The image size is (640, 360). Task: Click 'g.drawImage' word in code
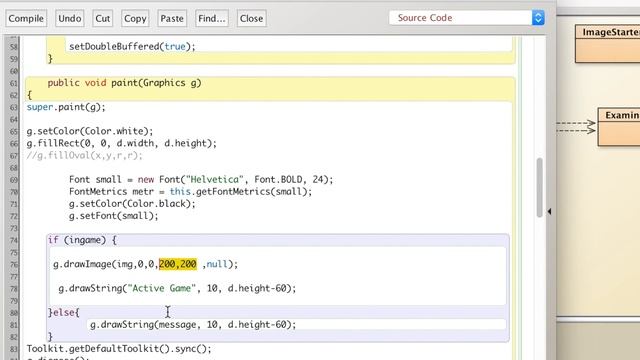(82, 264)
